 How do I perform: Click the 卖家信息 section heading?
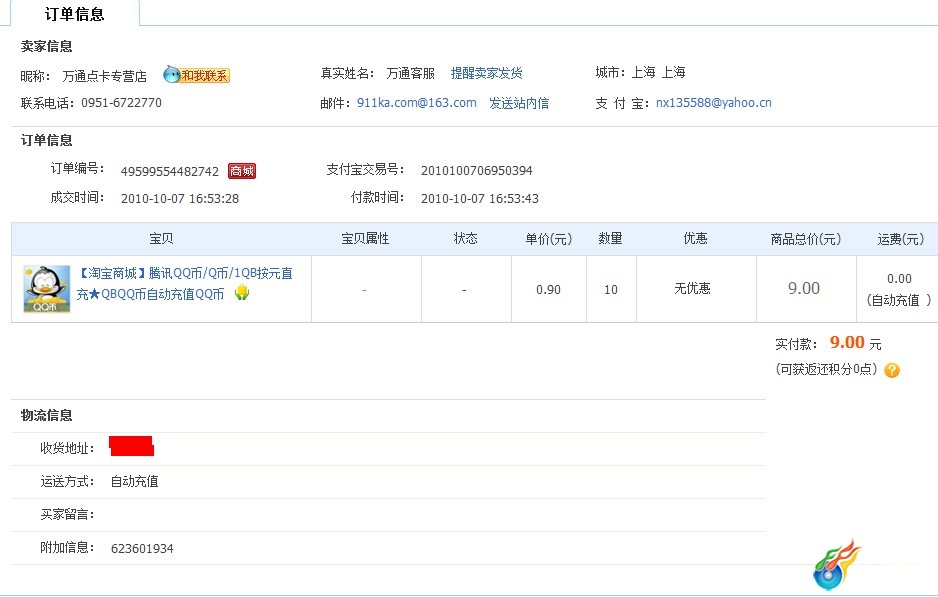click(47, 46)
